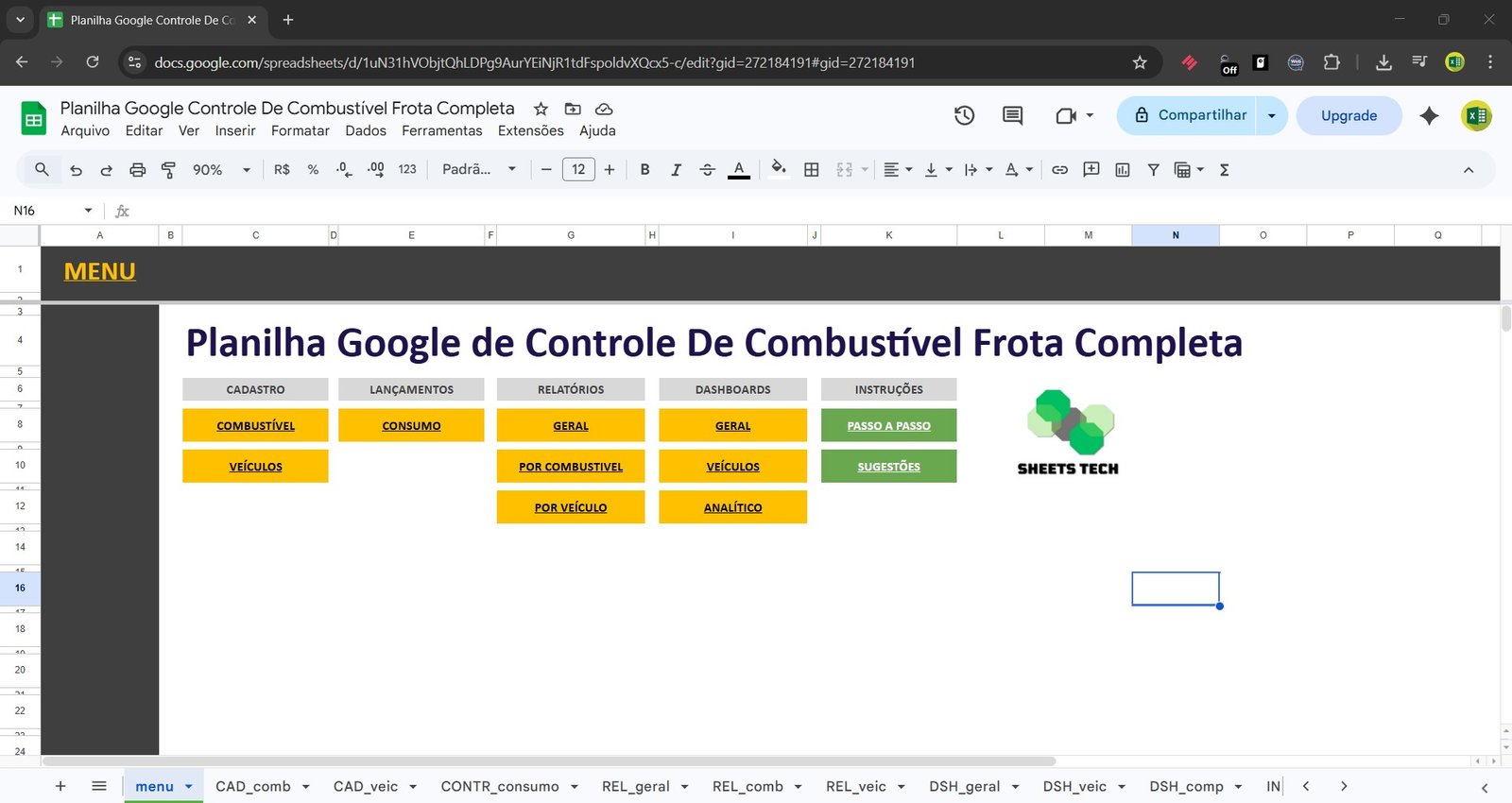Click the create filter icon
1512x803 pixels.
click(x=1153, y=170)
